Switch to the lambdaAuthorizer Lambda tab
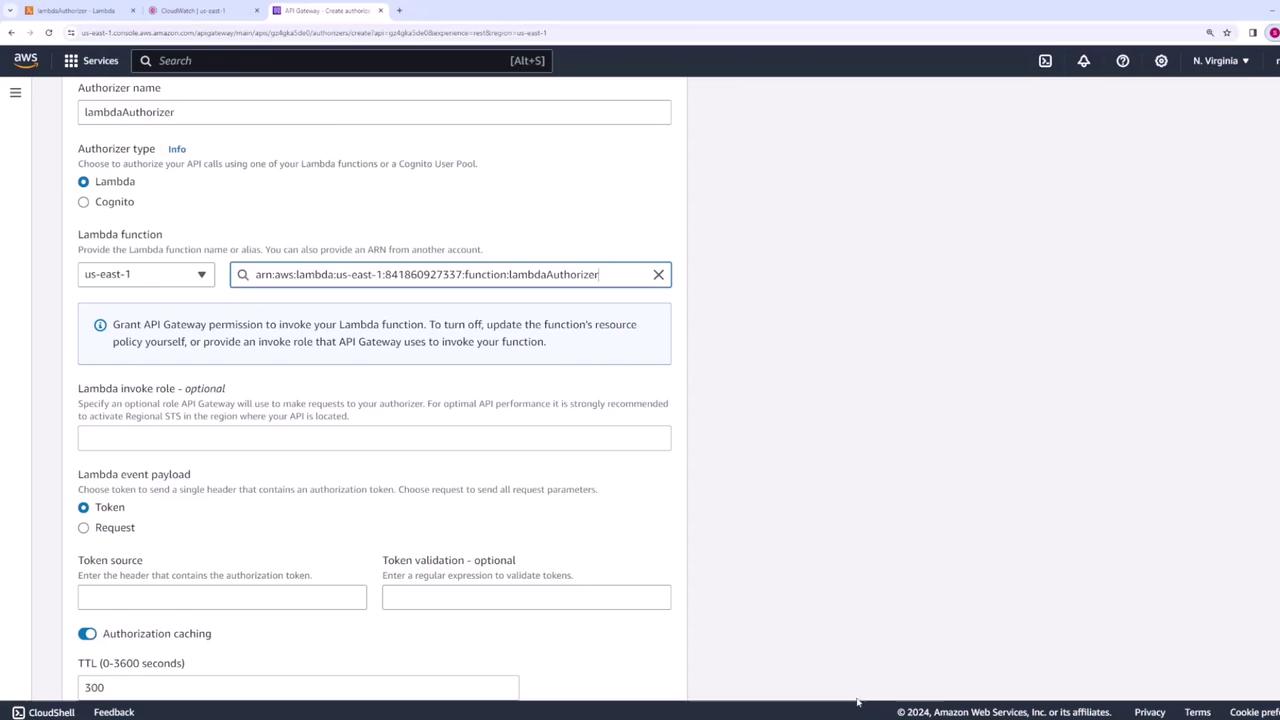 (x=77, y=11)
